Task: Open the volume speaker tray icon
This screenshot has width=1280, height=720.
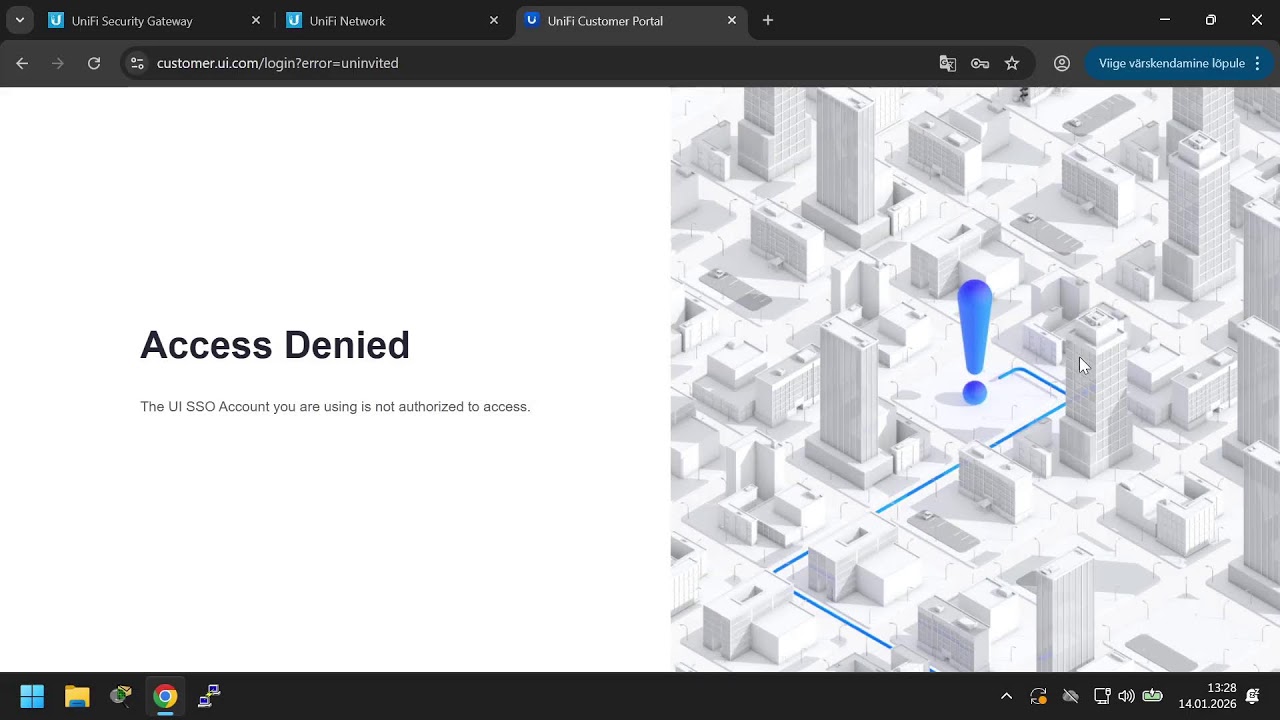Action: pos(1127,696)
